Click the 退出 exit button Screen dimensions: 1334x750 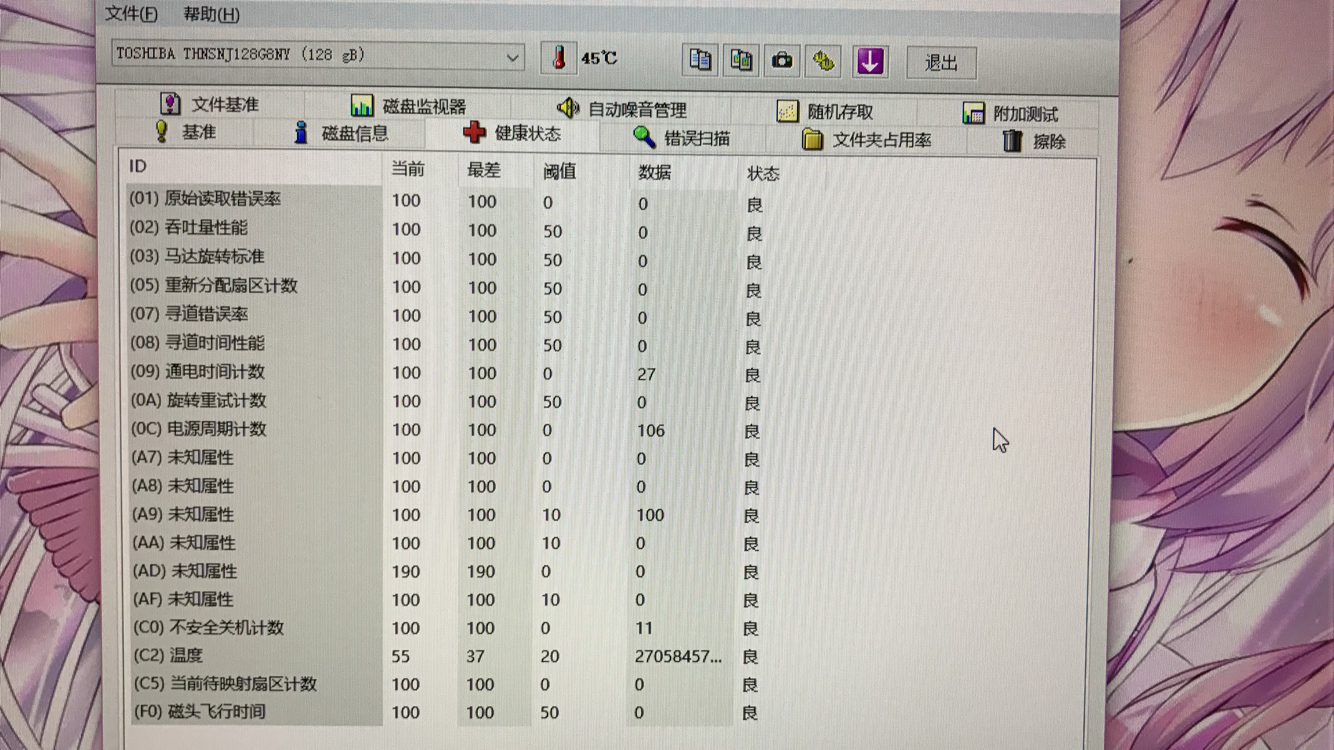coord(941,63)
